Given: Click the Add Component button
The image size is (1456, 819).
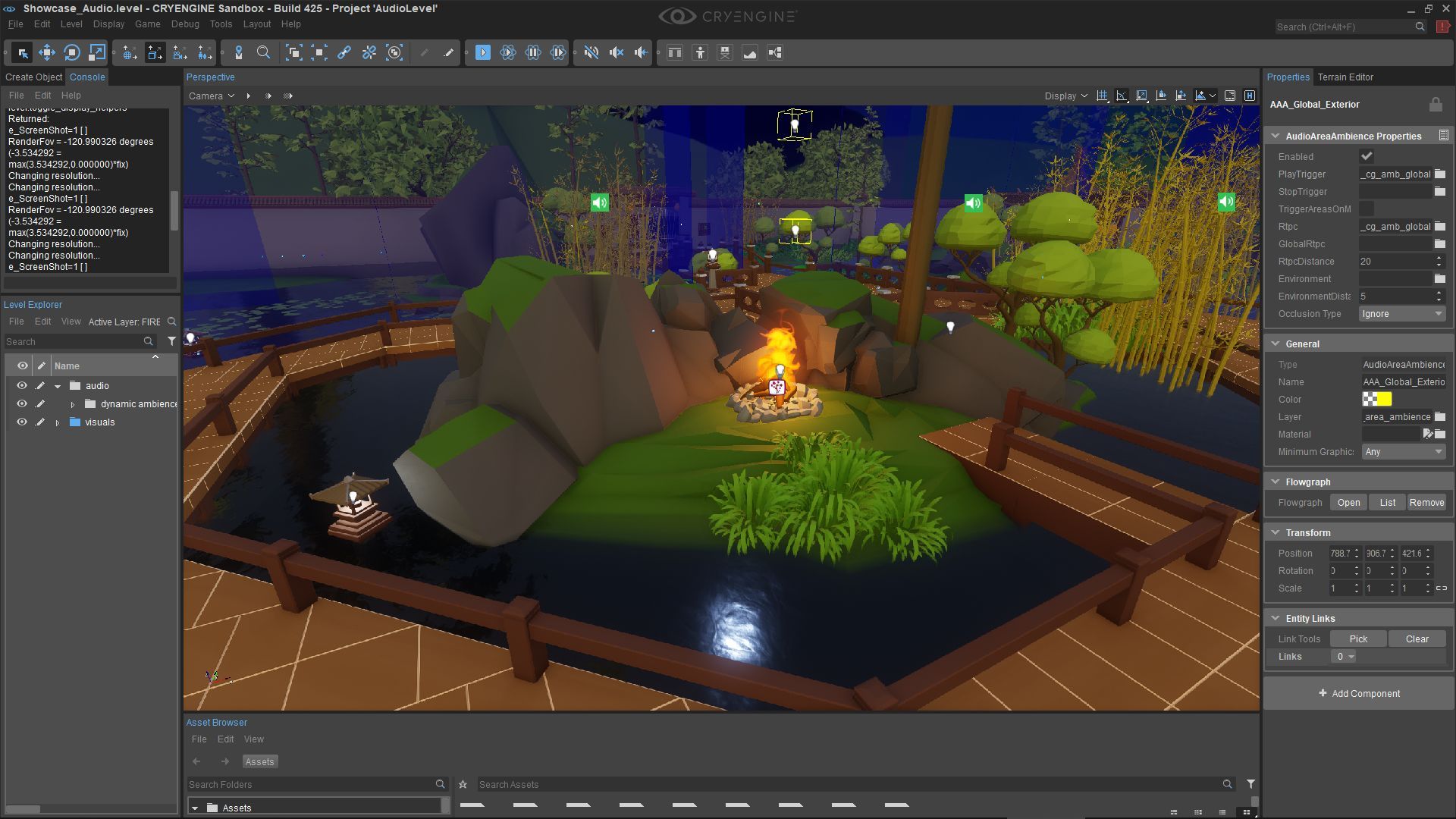Looking at the screenshot, I should click(1359, 694).
